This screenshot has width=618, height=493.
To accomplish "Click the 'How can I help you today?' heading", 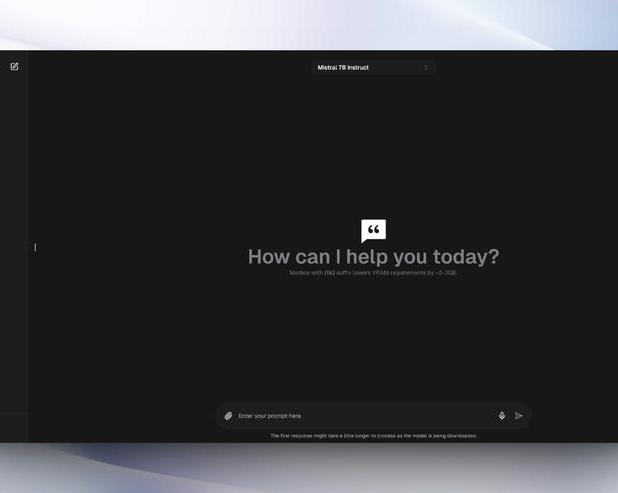I will point(373,257).
